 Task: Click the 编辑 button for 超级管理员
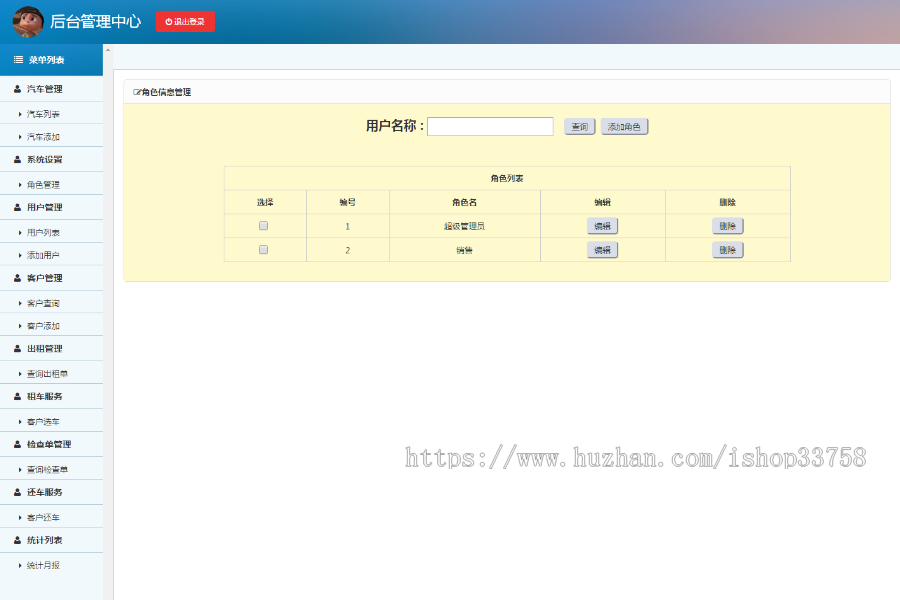[602, 225]
